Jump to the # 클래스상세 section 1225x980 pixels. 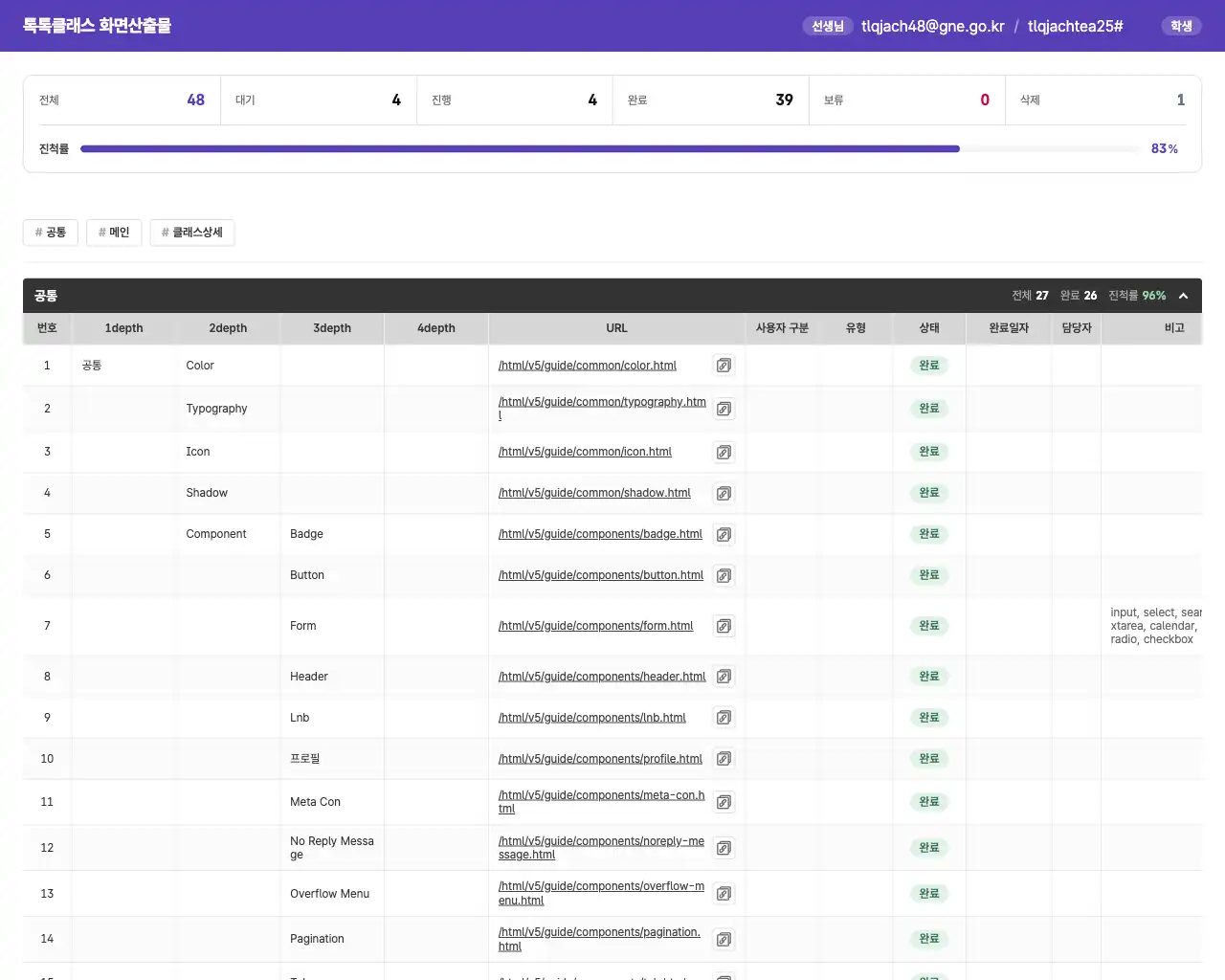point(192,233)
